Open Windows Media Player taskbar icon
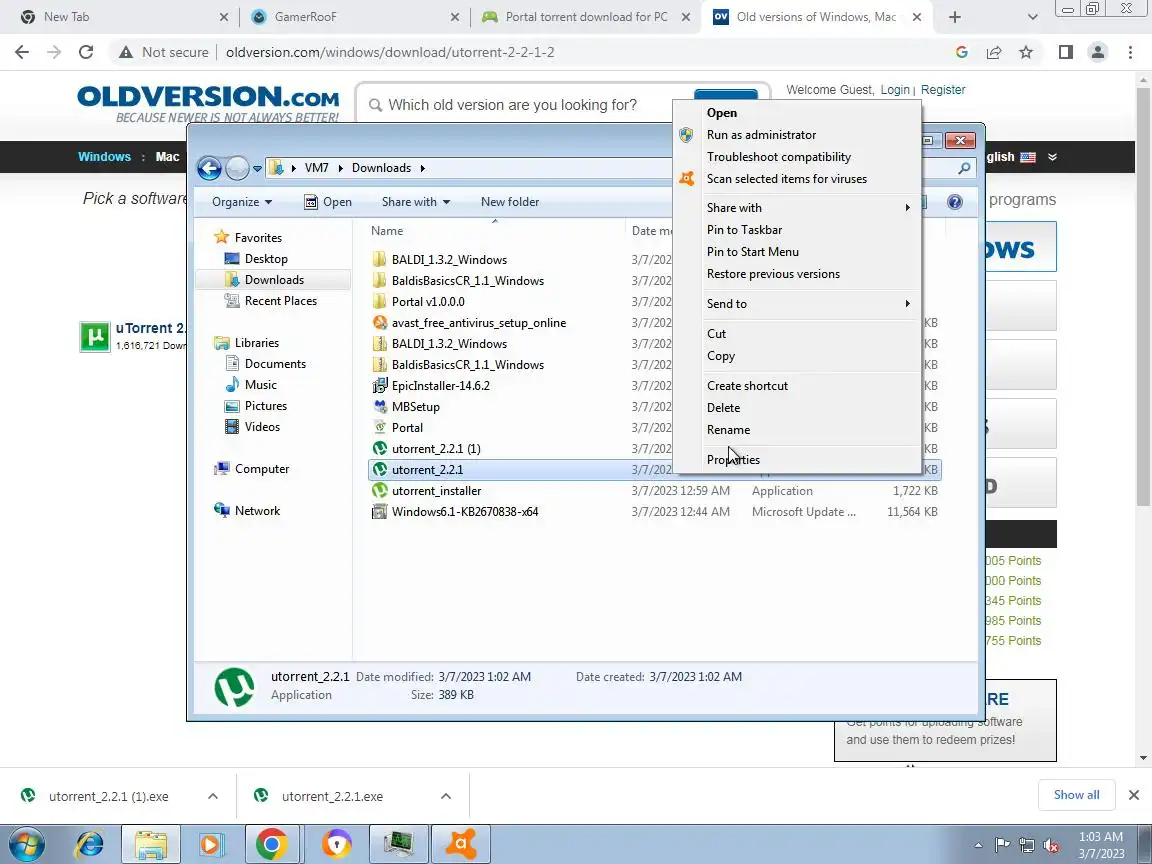 [211, 844]
